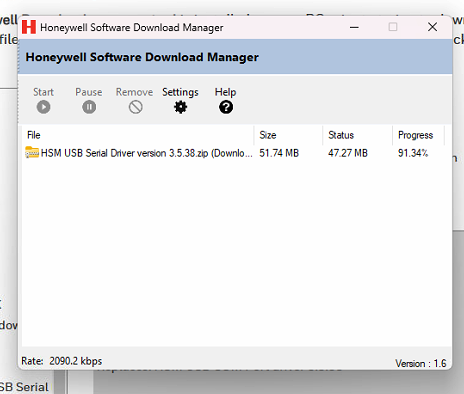Click the 47.27 MB status value
This screenshot has height=394, width=464.
click(x=348, y=153)
